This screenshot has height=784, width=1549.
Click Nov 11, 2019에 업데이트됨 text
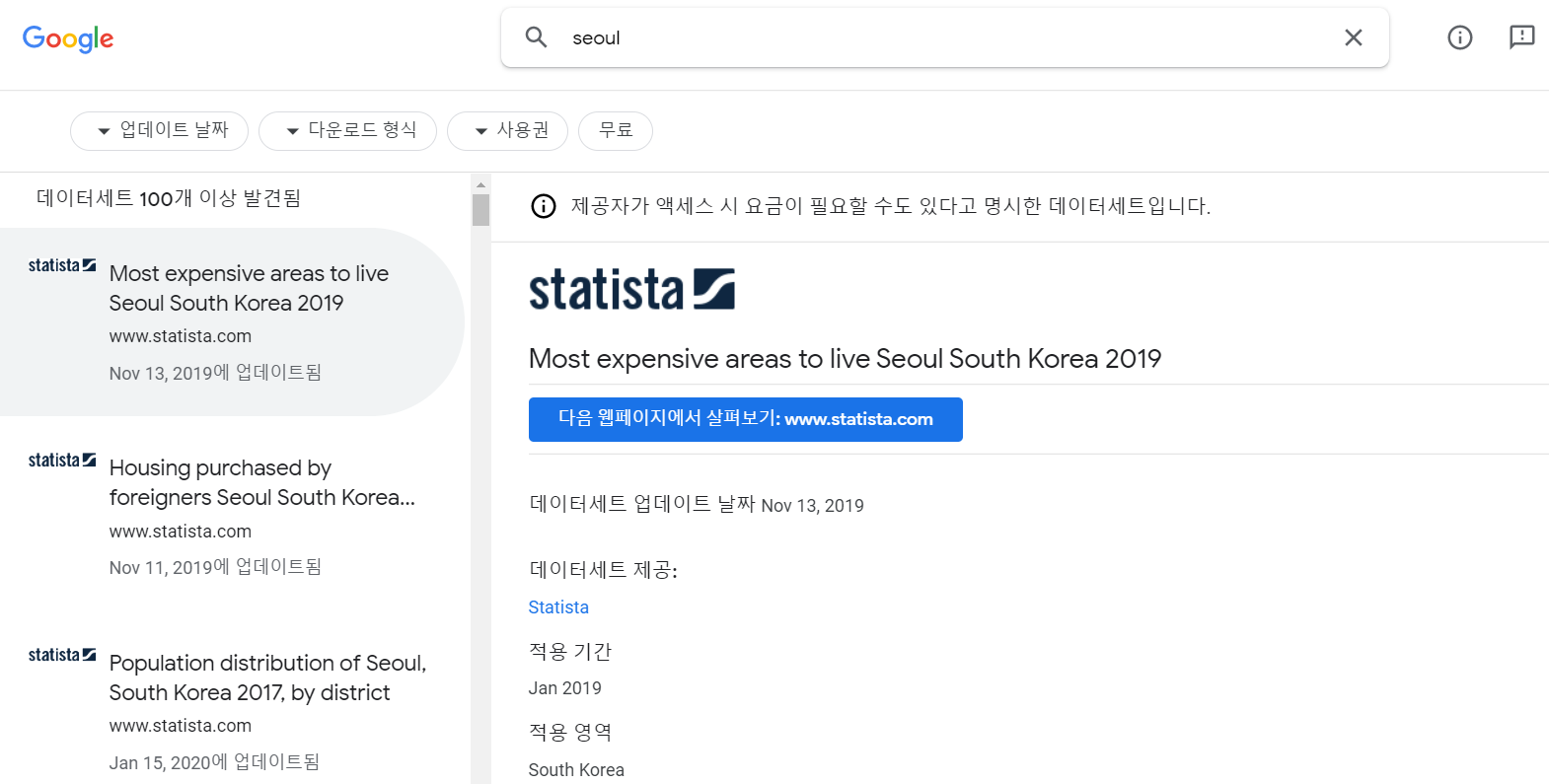(215, 567)
